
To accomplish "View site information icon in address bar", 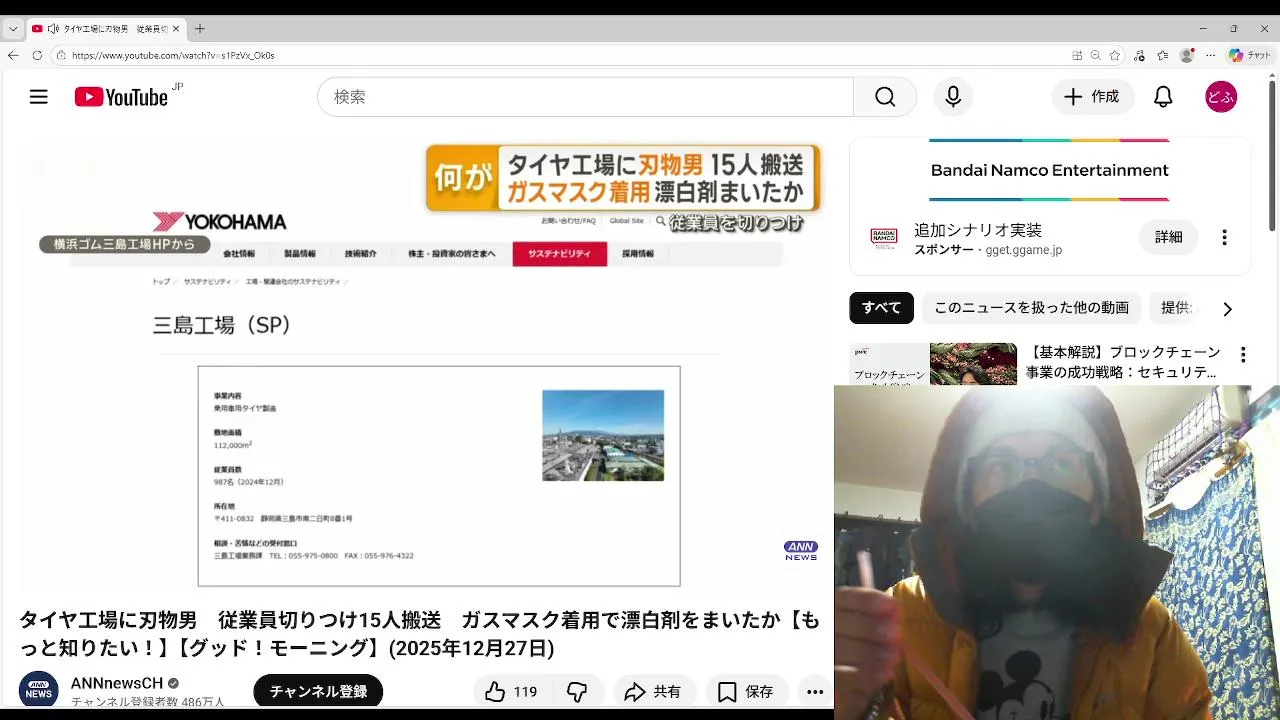I will pyautogui.click(x=60, y=55).
